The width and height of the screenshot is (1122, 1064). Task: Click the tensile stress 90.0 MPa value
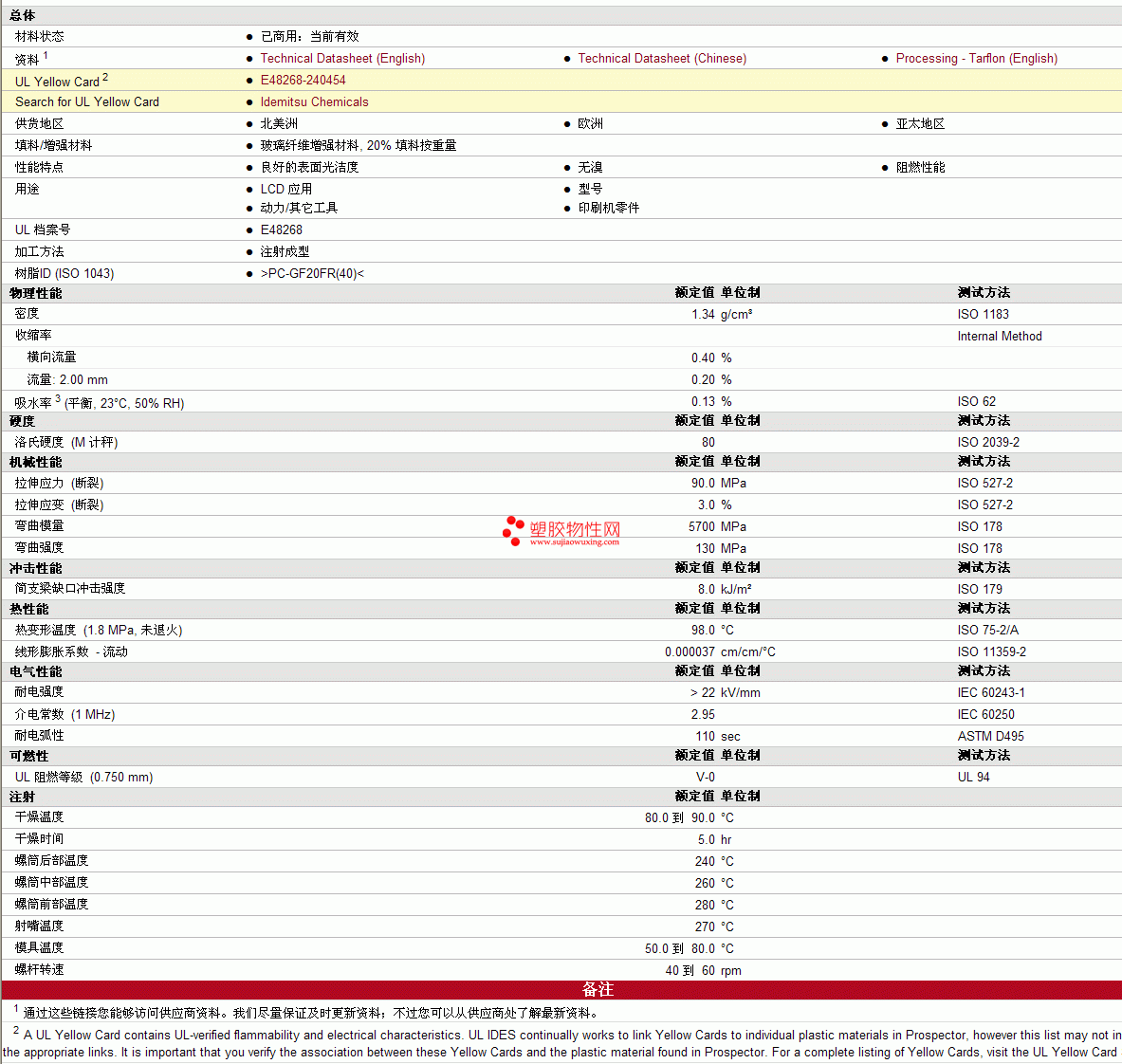click(x=718, y=484)
